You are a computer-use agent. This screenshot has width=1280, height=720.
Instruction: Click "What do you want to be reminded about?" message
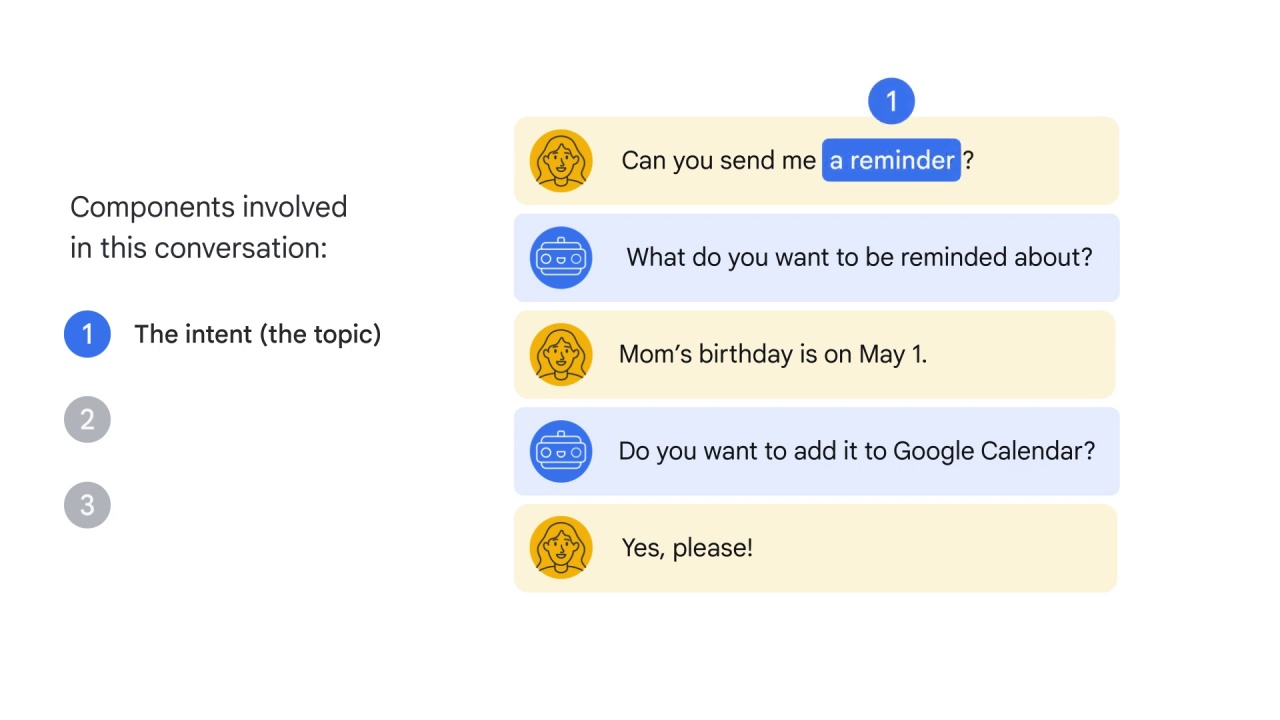pyautogui.click(x=859, y=257)
